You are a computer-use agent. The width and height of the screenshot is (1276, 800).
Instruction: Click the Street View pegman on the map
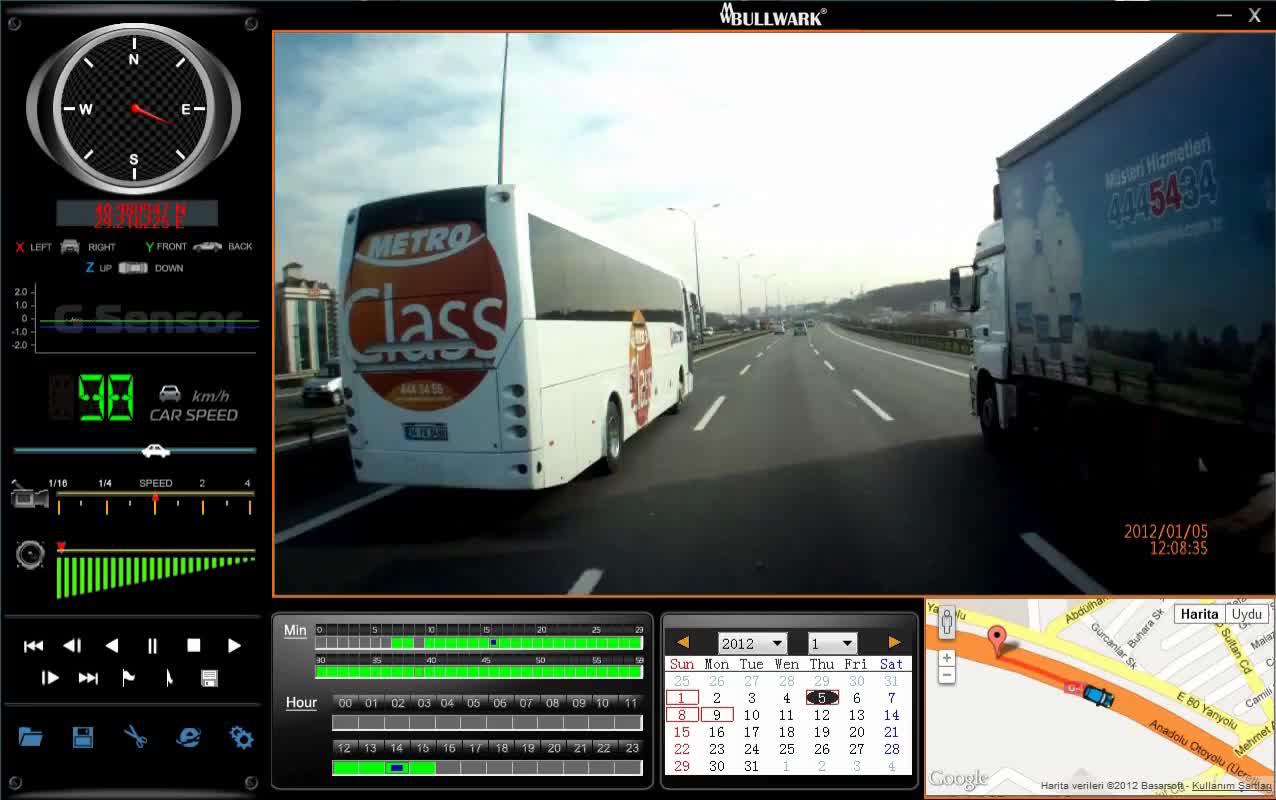(x=946, y=622)
